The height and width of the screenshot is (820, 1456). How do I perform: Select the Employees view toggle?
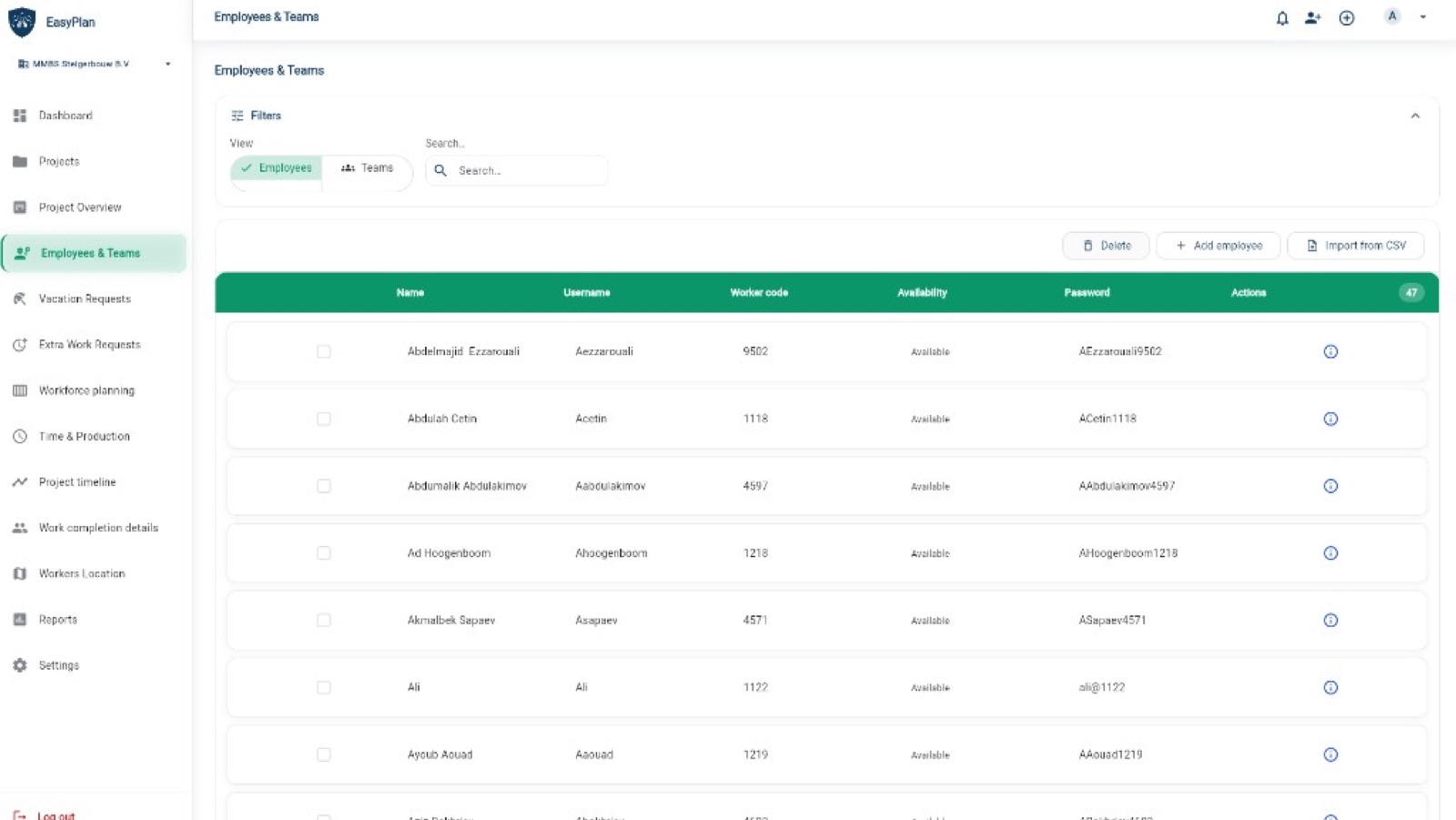(x=277, y=168)
